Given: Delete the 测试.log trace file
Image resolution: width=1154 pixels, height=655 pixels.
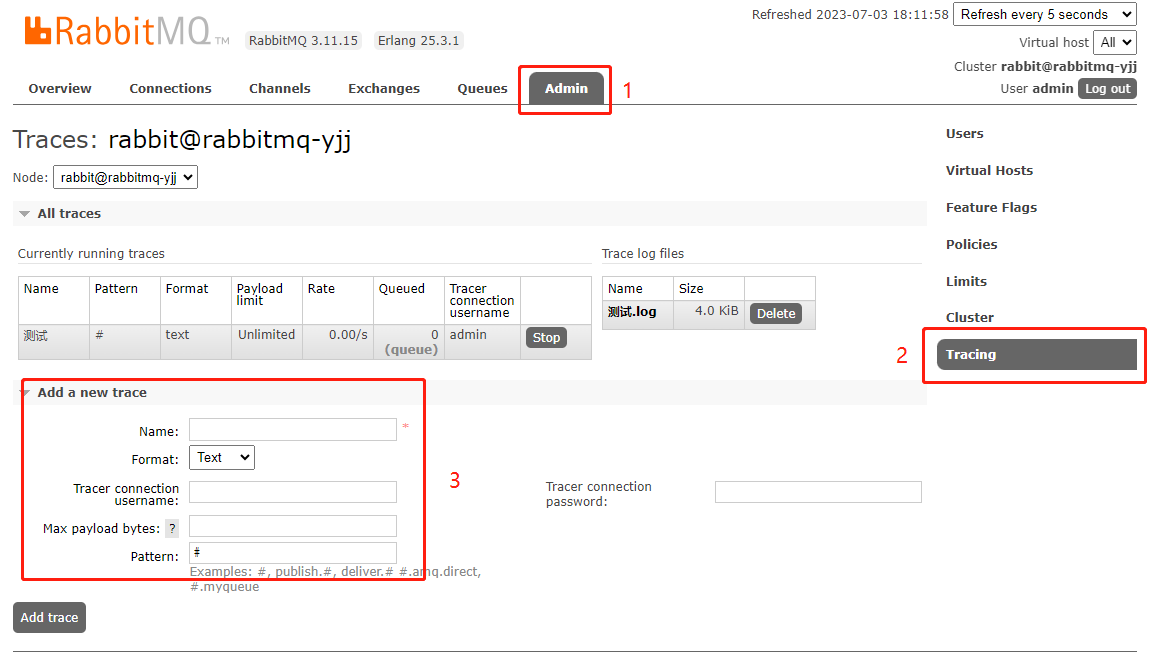Looking at the screenshot, I should [x=776, y=314].
